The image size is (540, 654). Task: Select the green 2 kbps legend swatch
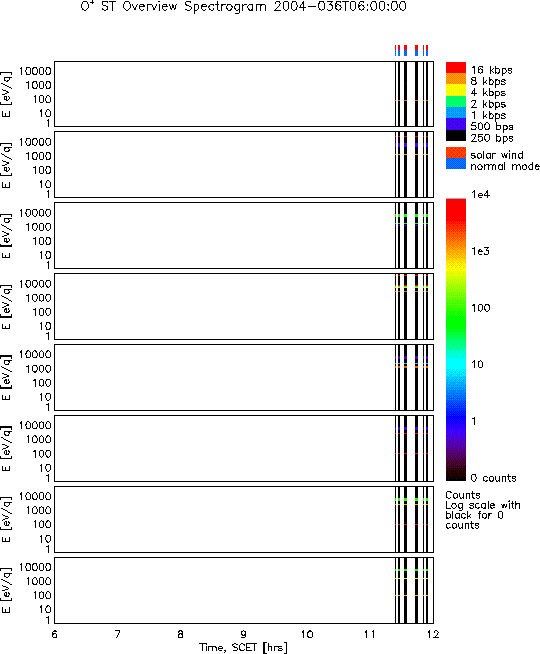point(456,101)
